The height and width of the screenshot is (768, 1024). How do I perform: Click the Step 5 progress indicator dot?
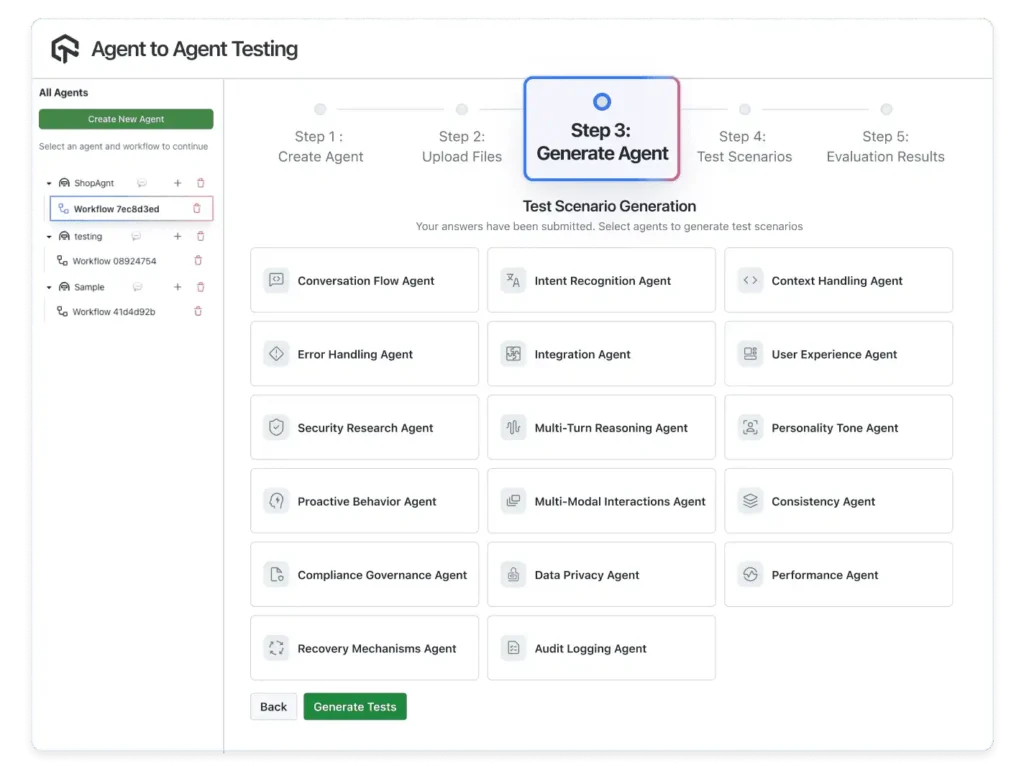pyautogui.click(x=886, y=110)
